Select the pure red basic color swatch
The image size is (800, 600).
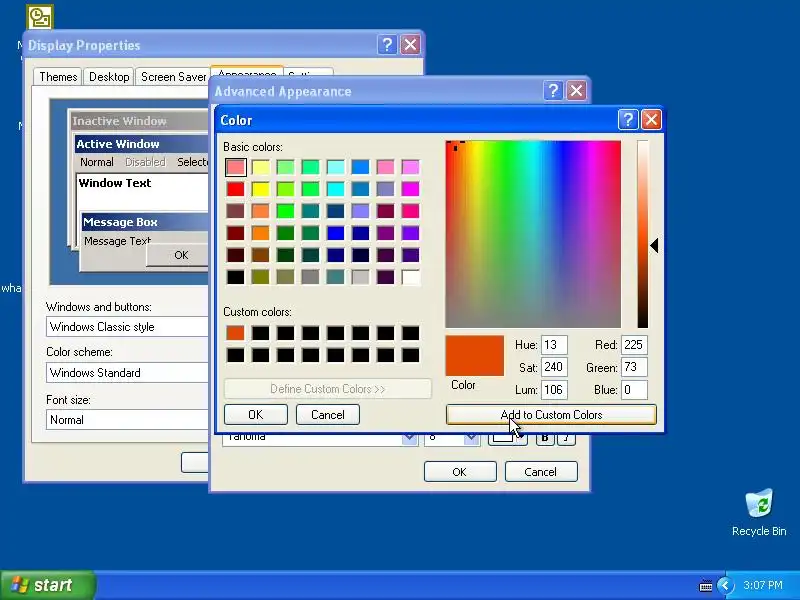(236, 189)
